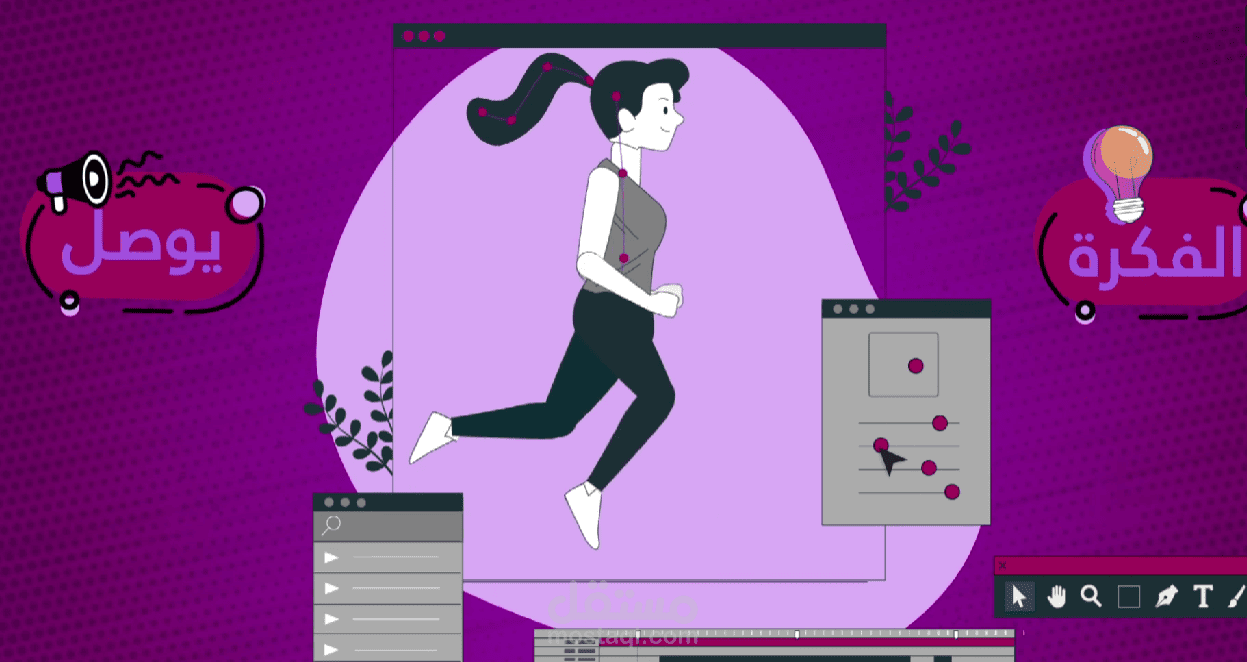Play the fourth row in list panel
Viewport: 1247px width, 662px height.
pos(332,649)
